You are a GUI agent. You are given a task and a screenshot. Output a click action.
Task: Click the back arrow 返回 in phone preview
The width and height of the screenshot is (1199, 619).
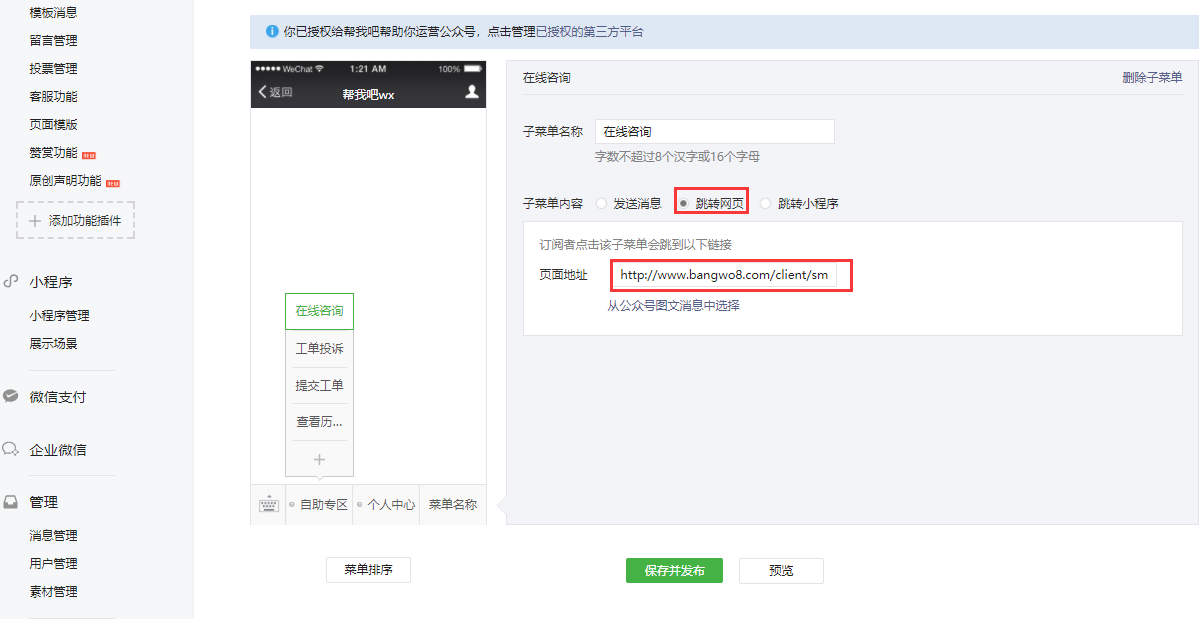[275, 93]
